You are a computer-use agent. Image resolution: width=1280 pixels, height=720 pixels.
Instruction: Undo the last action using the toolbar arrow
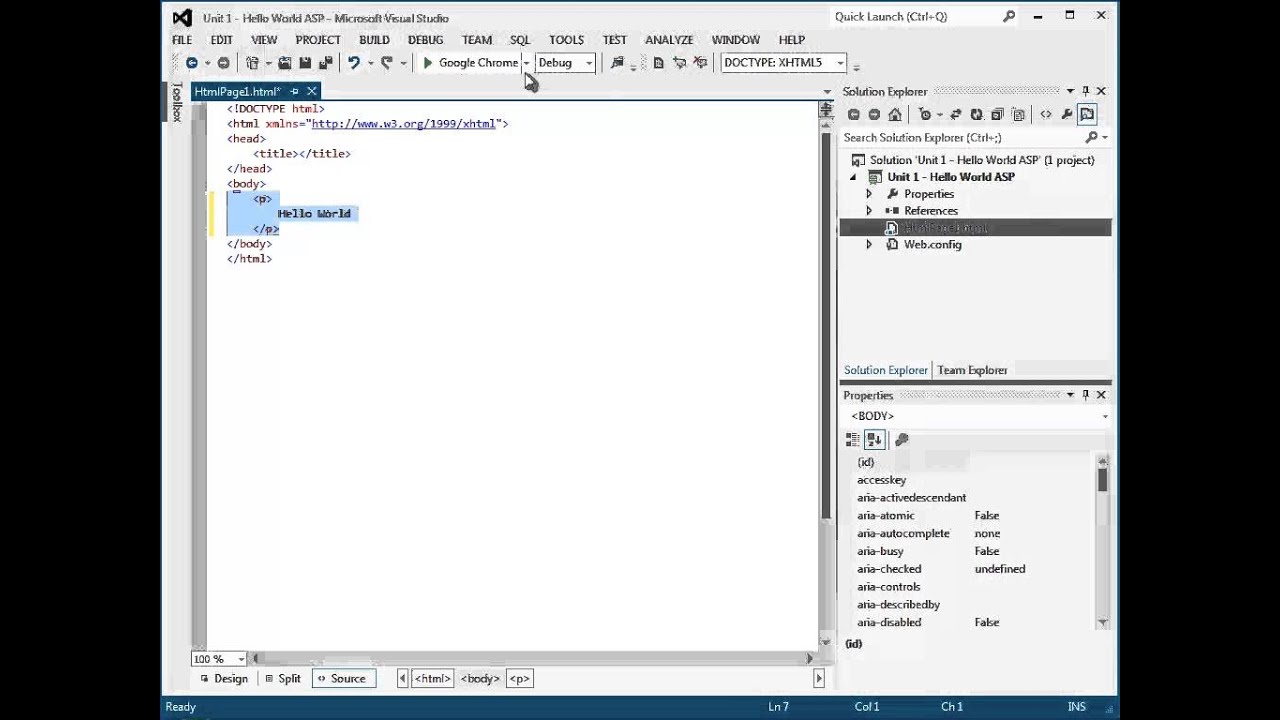354,63
